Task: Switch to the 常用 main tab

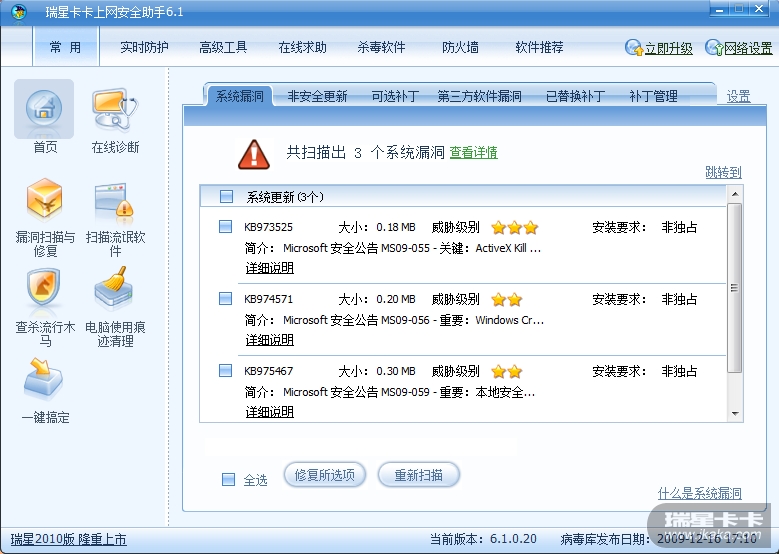Action: click(x=66, y=47)
